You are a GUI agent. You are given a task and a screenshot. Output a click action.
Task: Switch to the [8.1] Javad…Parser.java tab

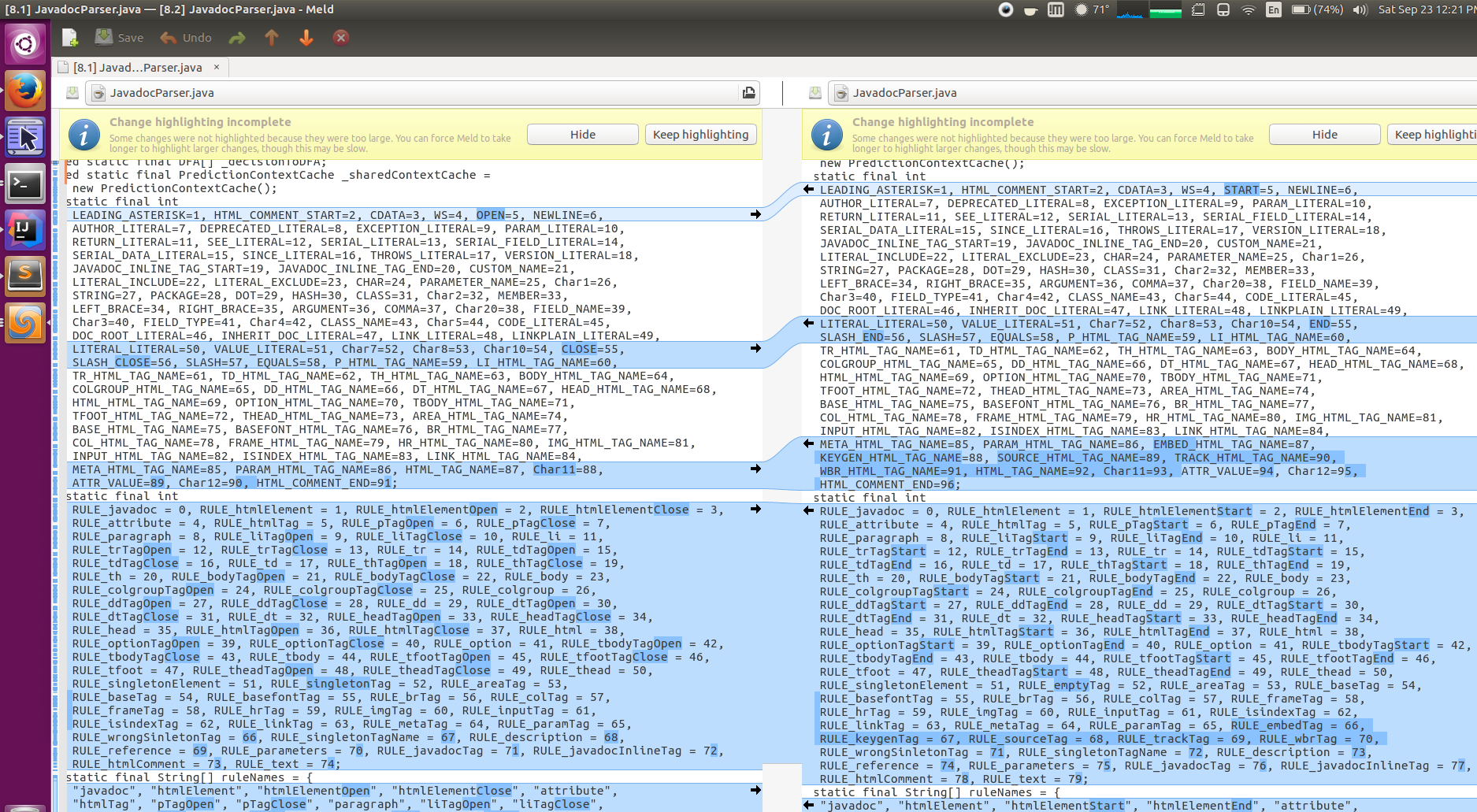138,67
